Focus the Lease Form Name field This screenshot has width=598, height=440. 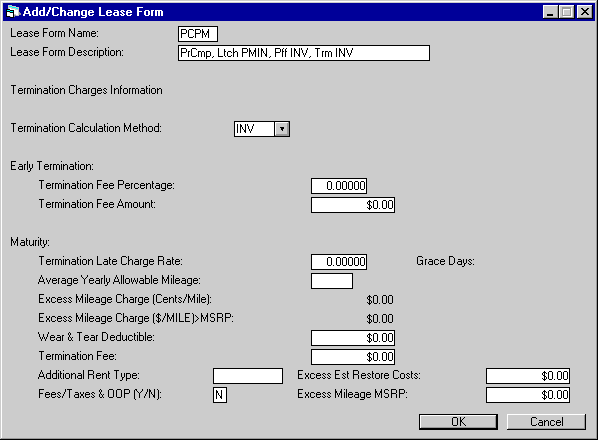pyautogui.click(x=198, y=34)
